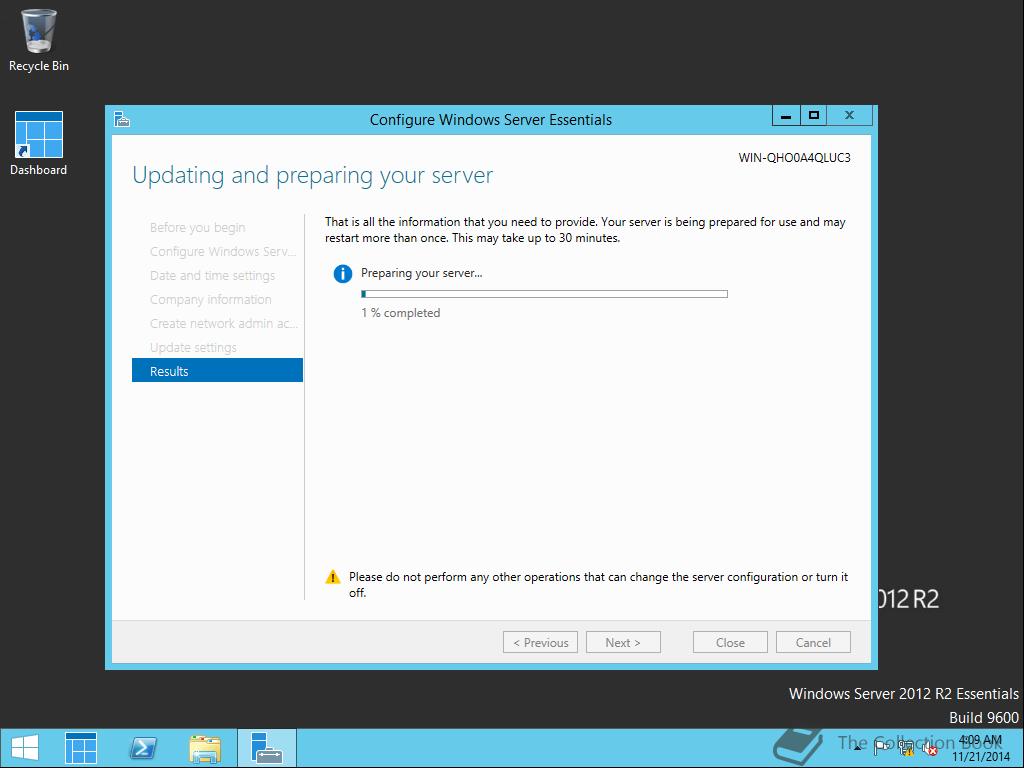Open the Recycle Bin desktop icon
This screenshot has height=768, width=1024.
39,40
